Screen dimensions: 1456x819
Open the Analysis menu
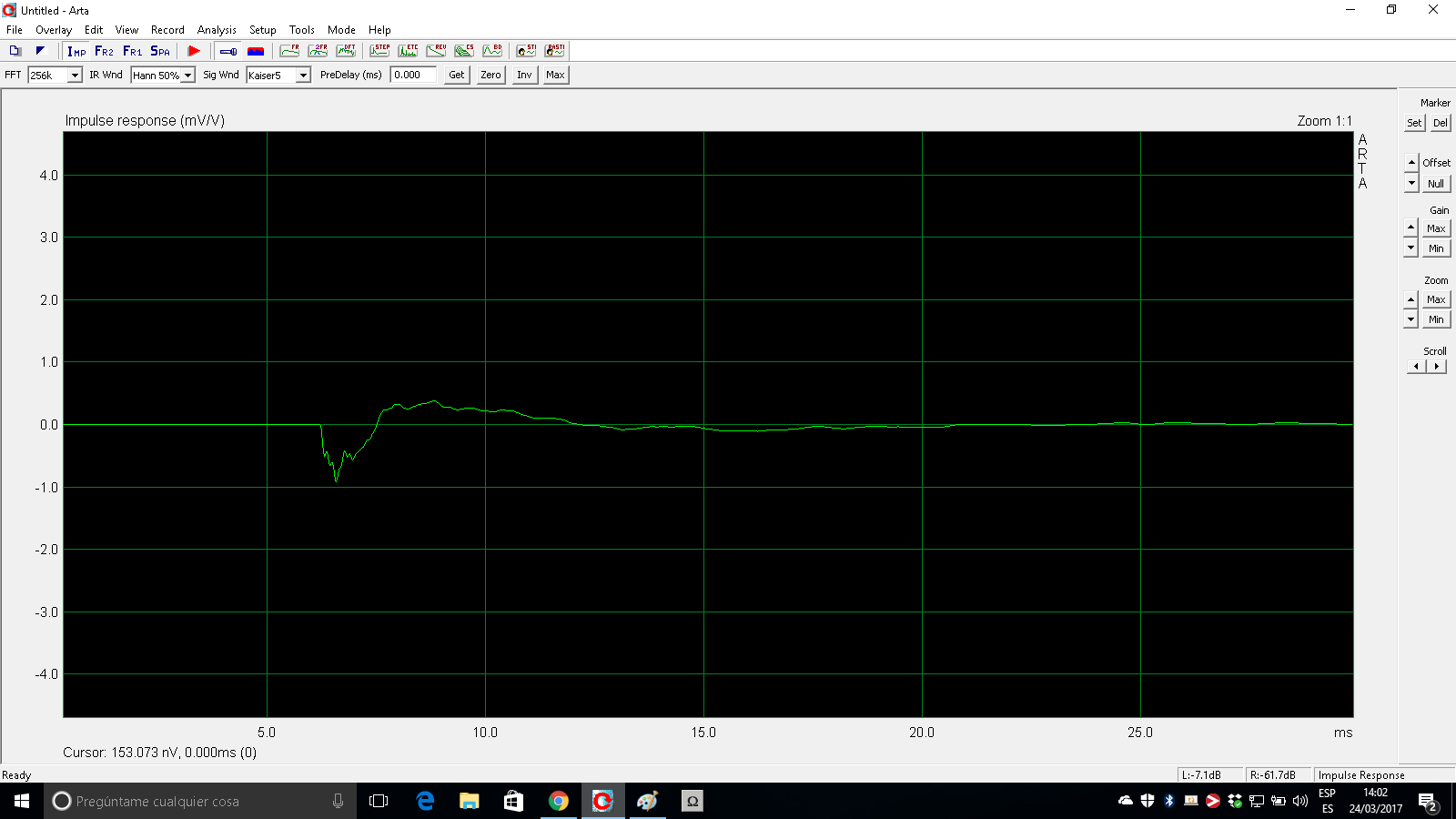217,30
